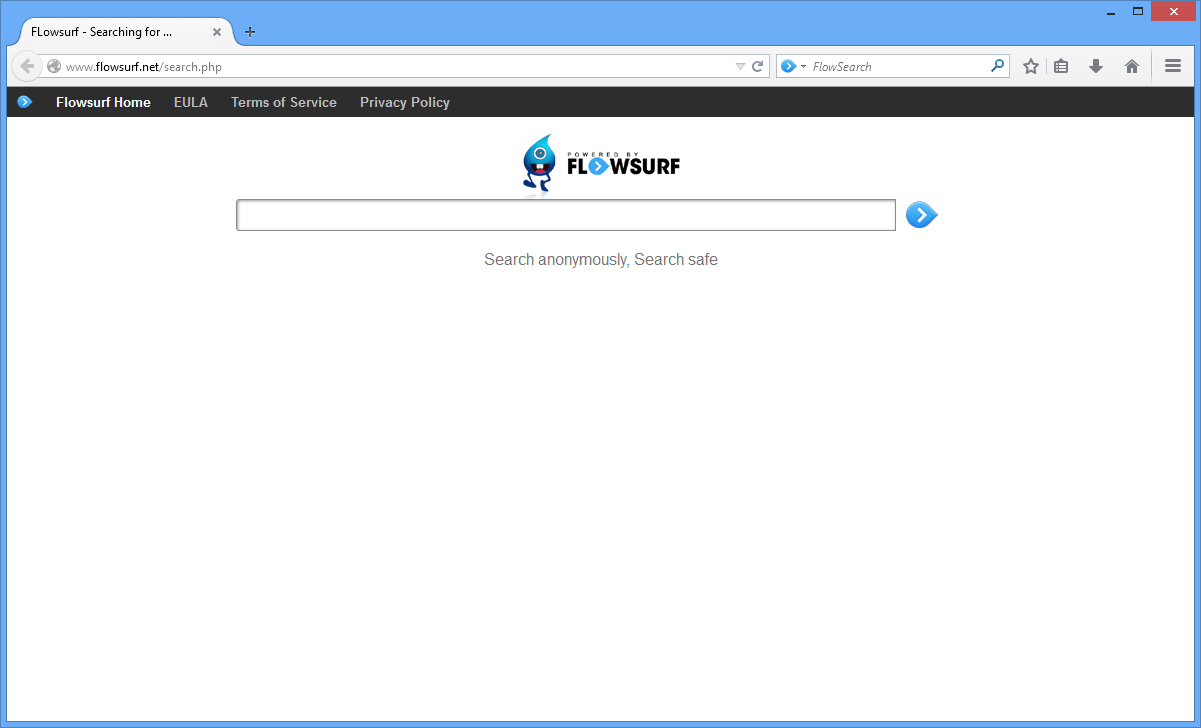Go to the browser home page icon
The height and width of the screenshot is (728, 1201).
(x=1132, y=66)
